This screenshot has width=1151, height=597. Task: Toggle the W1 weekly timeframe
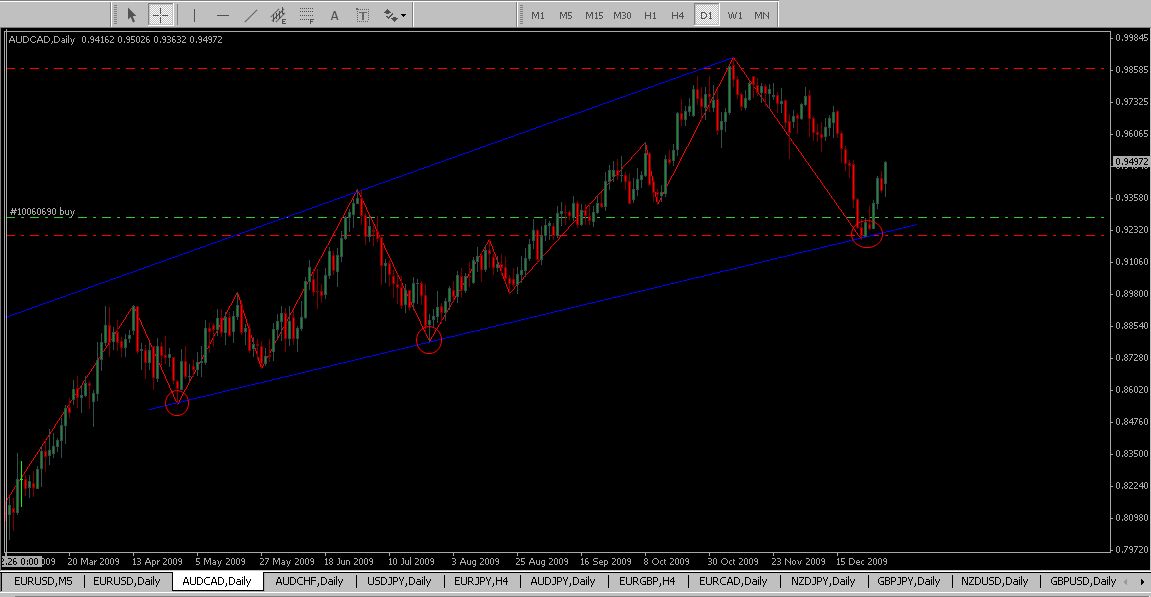[735, 15]
